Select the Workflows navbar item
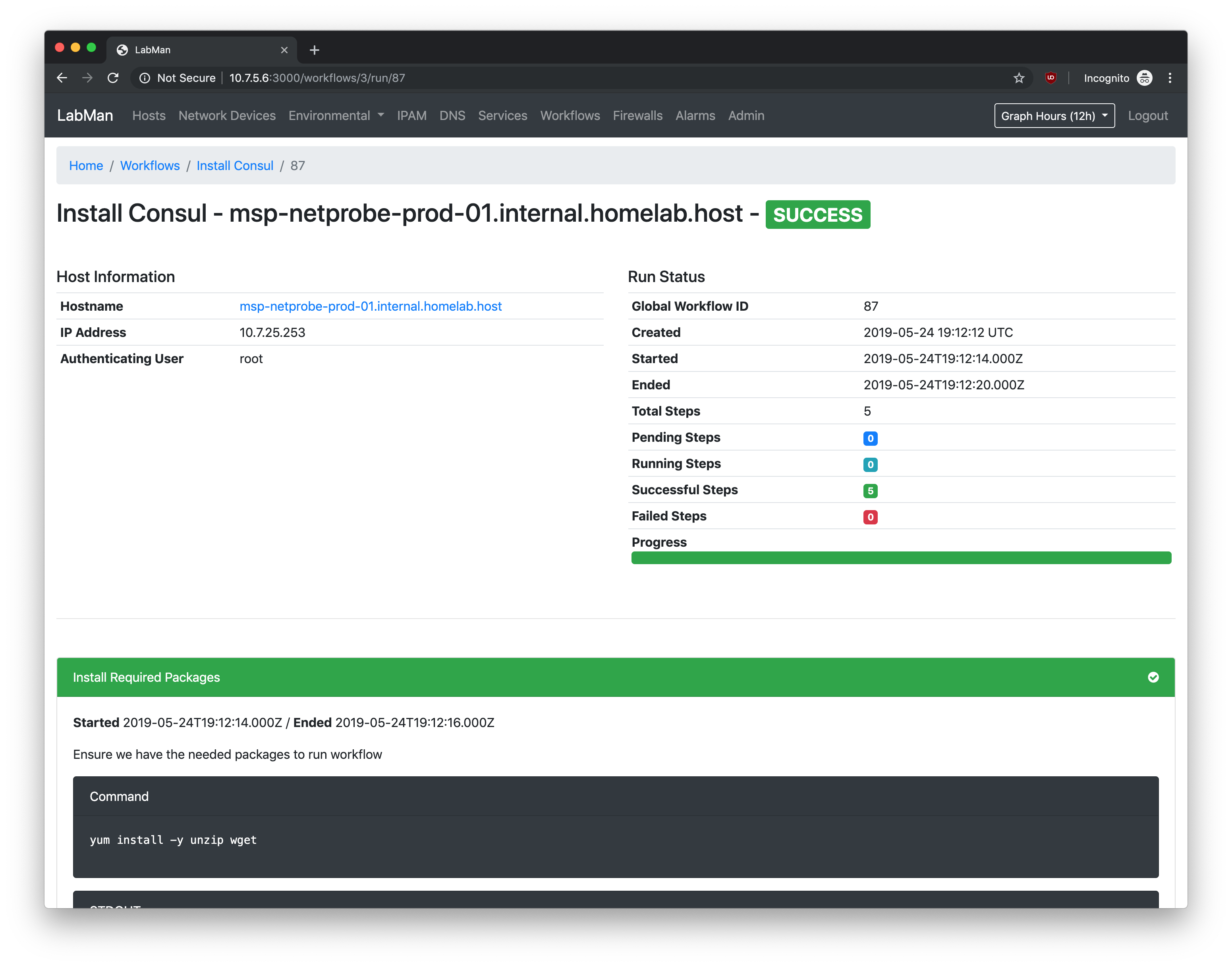 click(x=569, y=116)
